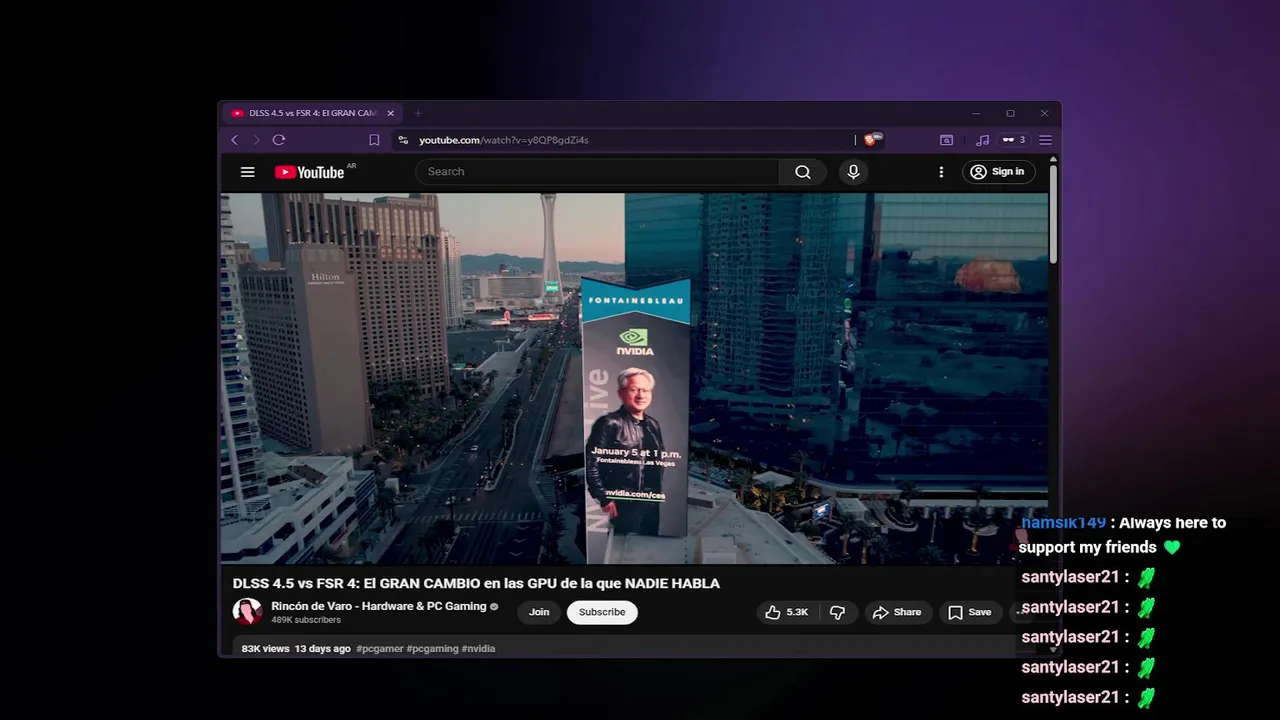Open the Brave Shields lion icon
The image size is (1280, 720).
(870, 140)
